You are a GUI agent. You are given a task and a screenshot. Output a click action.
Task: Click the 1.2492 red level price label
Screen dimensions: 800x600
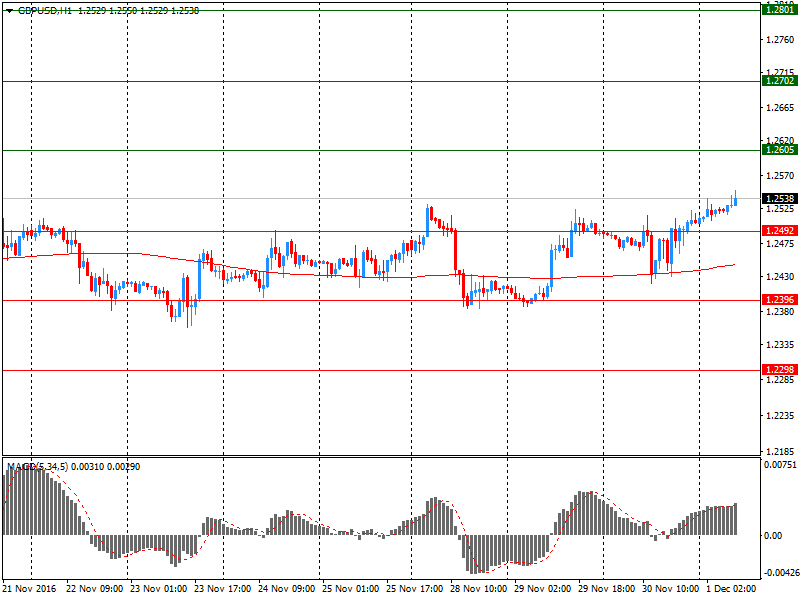coord(780,231)
